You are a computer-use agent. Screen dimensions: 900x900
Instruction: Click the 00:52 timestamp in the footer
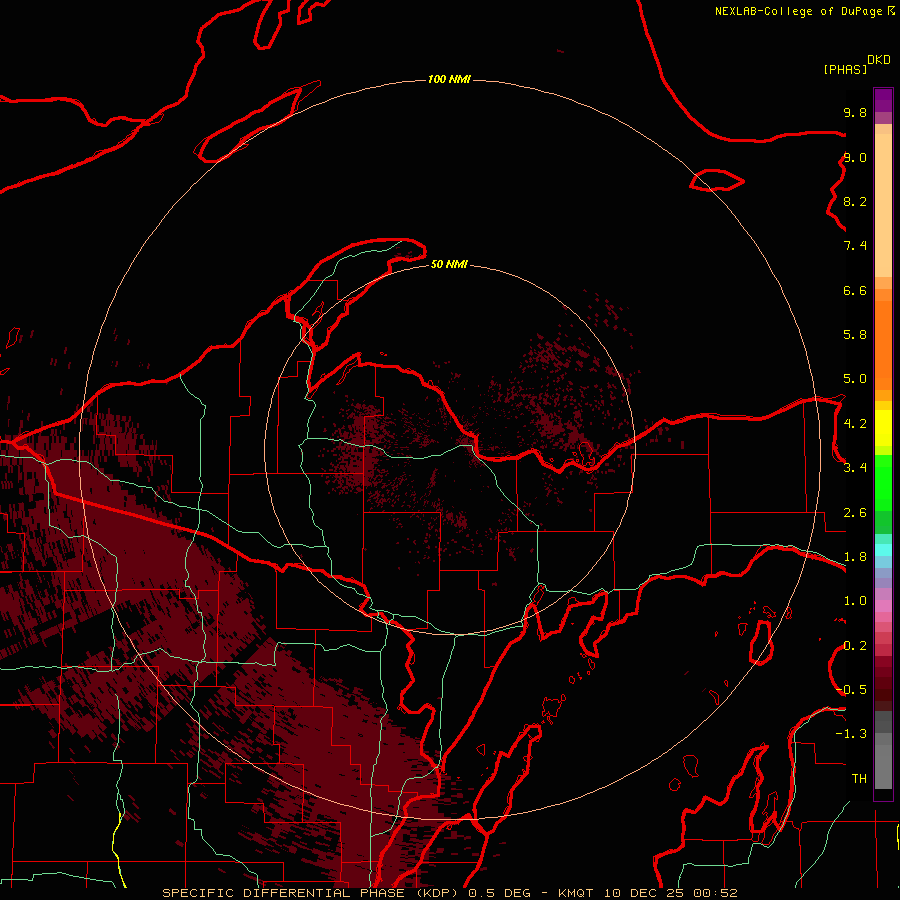[x=715, y=893]
